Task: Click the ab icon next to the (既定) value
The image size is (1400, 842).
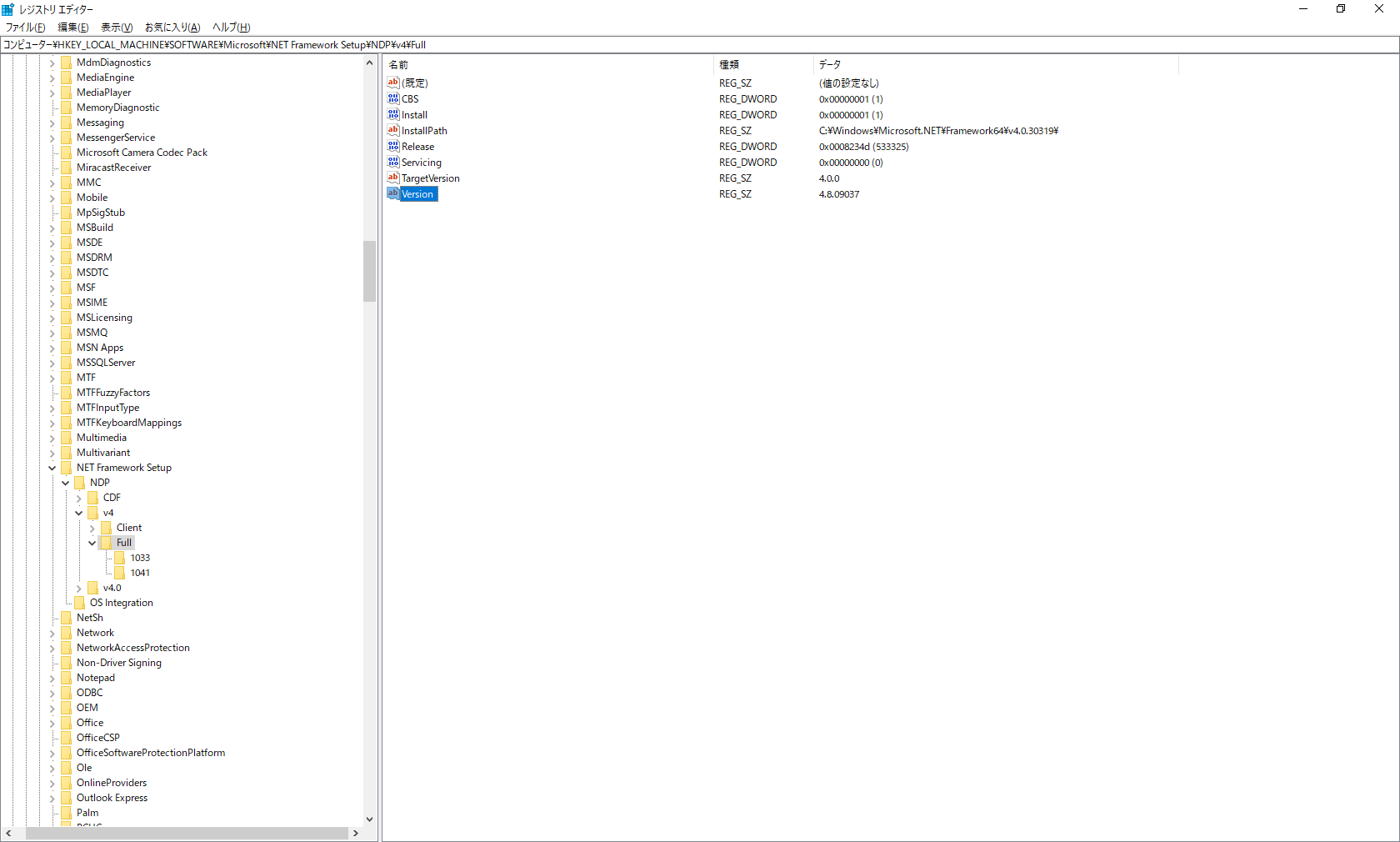Action: [393, 83]
